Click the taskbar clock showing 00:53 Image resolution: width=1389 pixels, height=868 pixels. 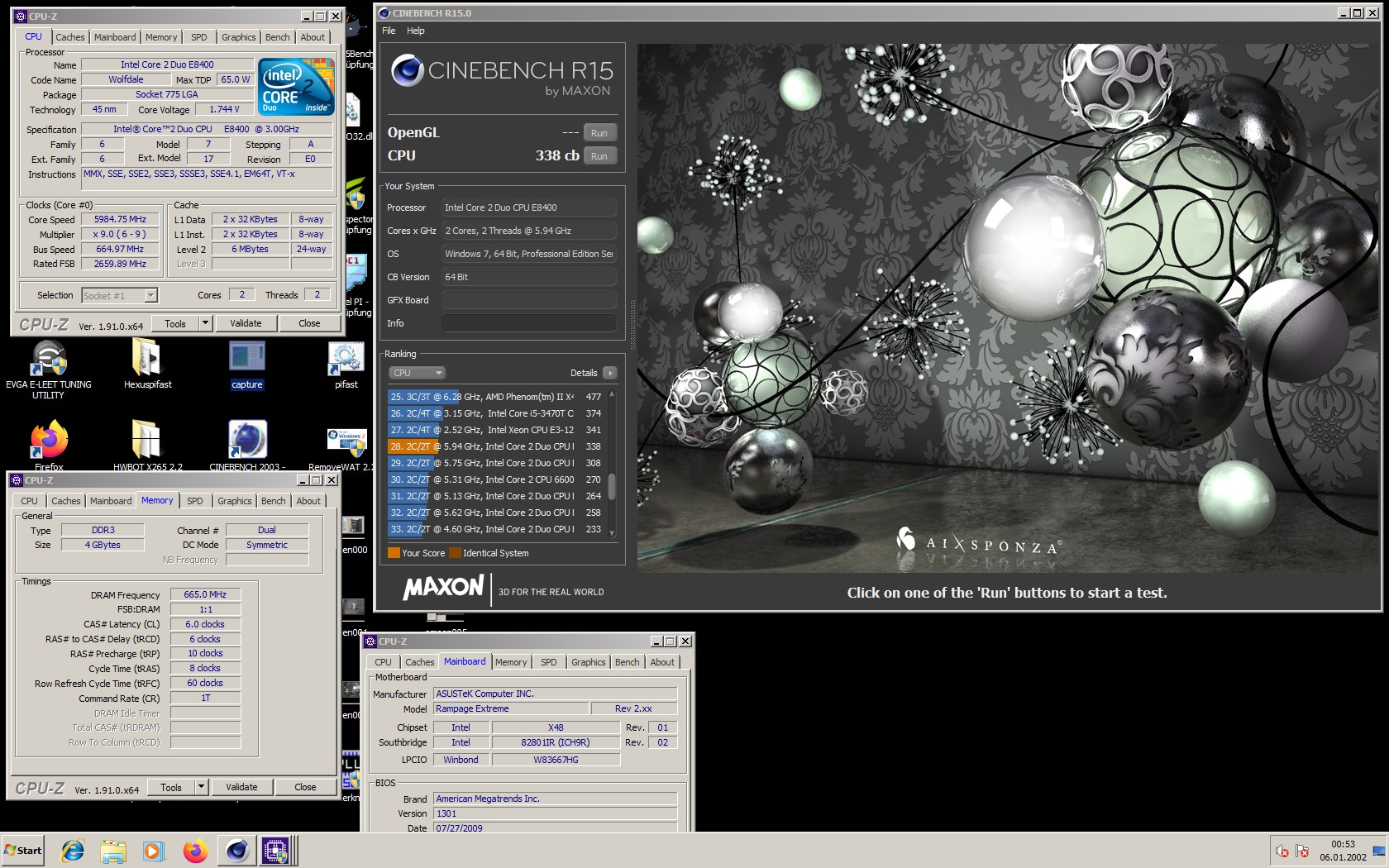pyautogui.click(x=1343, y=844)
